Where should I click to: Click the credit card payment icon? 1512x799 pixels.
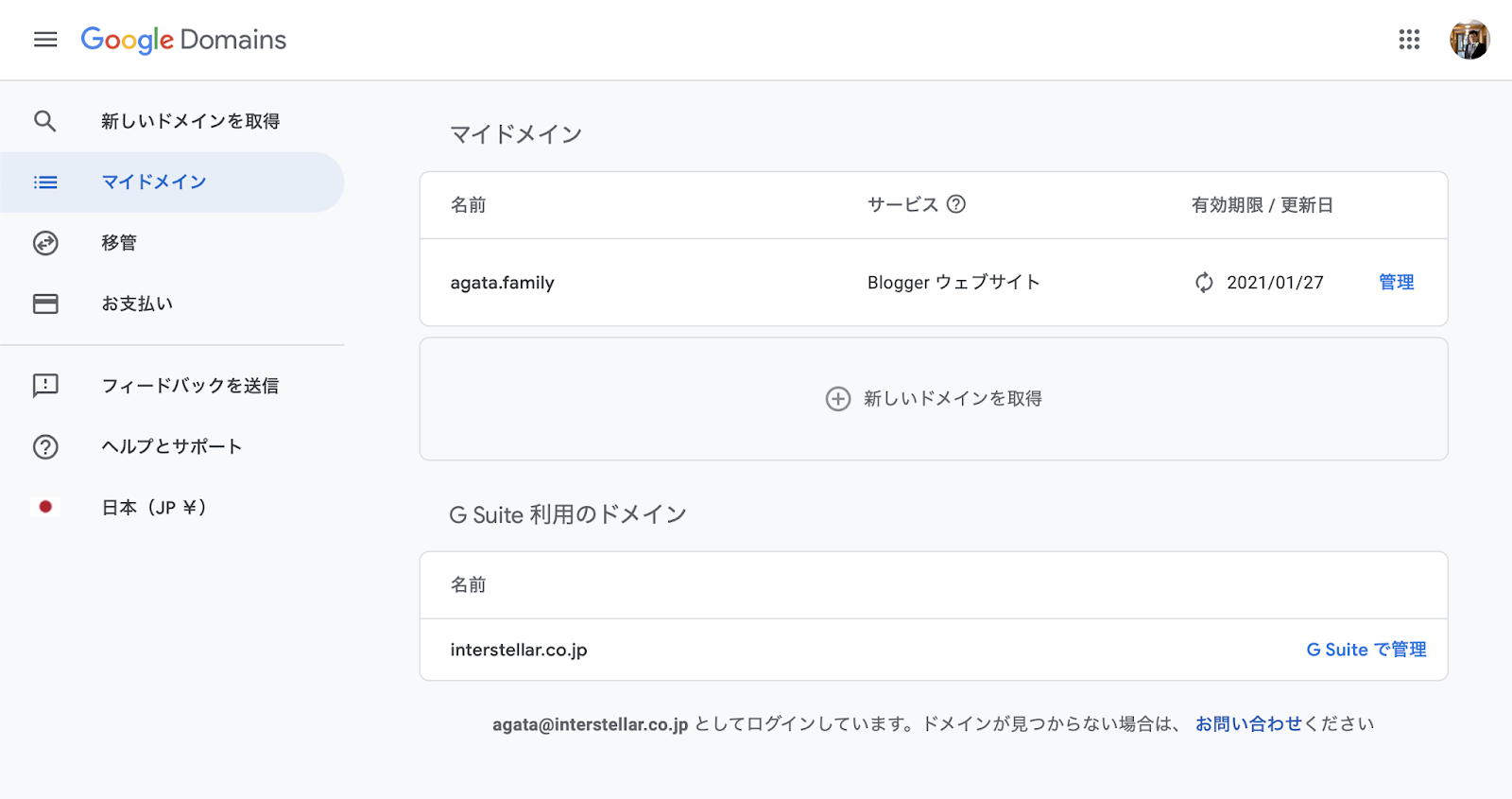pos(45,304)
